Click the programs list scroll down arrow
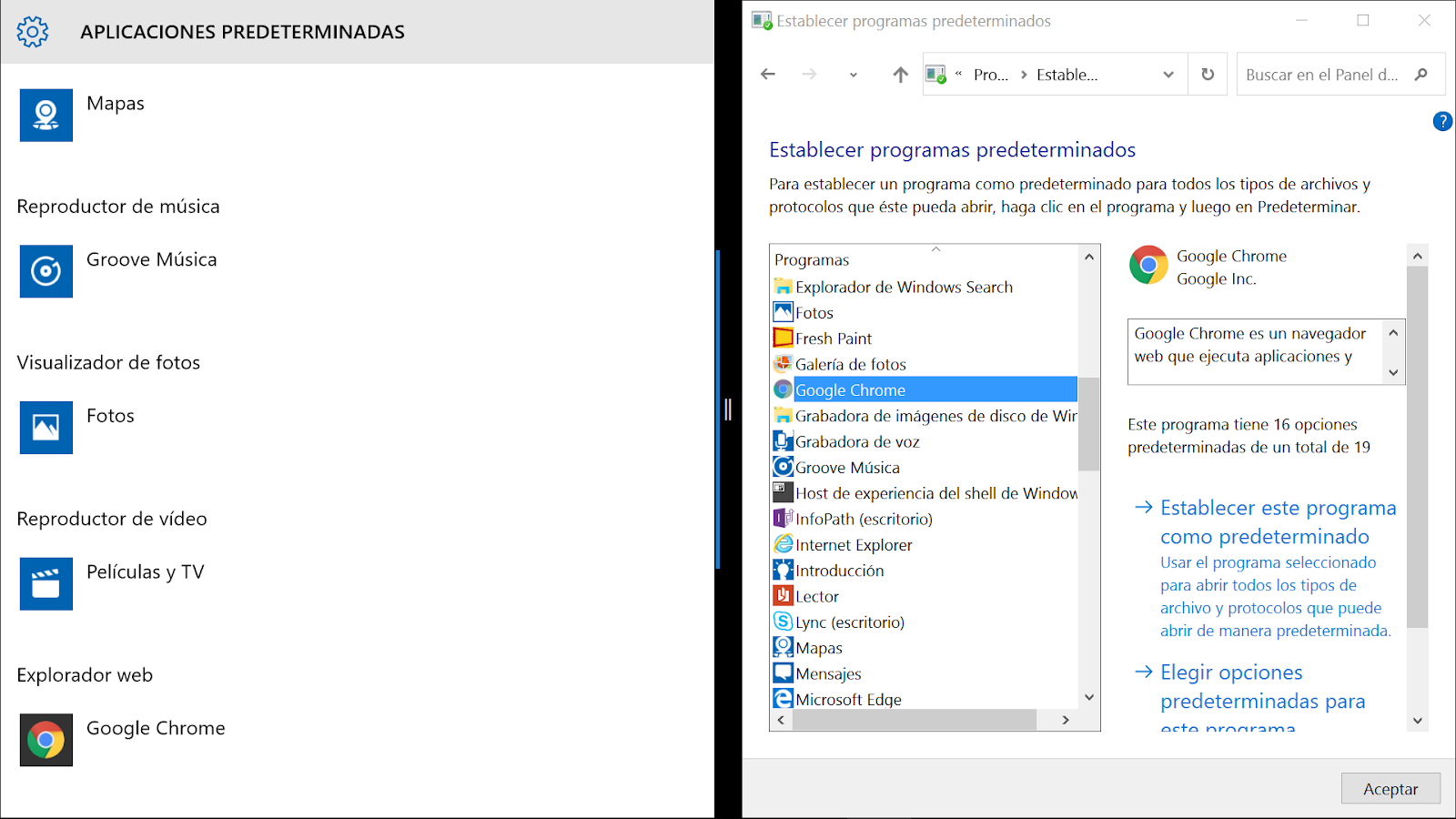This screenshot has width=1456, height=819. (x=1089, y=697)
